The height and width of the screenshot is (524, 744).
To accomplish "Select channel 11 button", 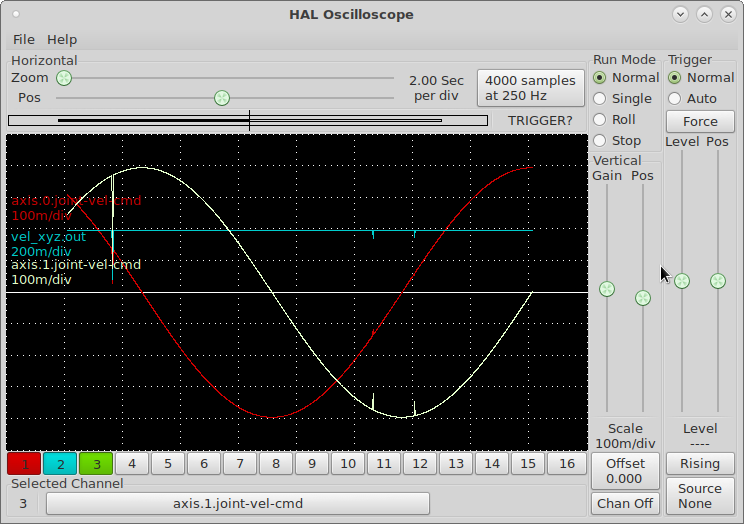I will coord(384,464).
